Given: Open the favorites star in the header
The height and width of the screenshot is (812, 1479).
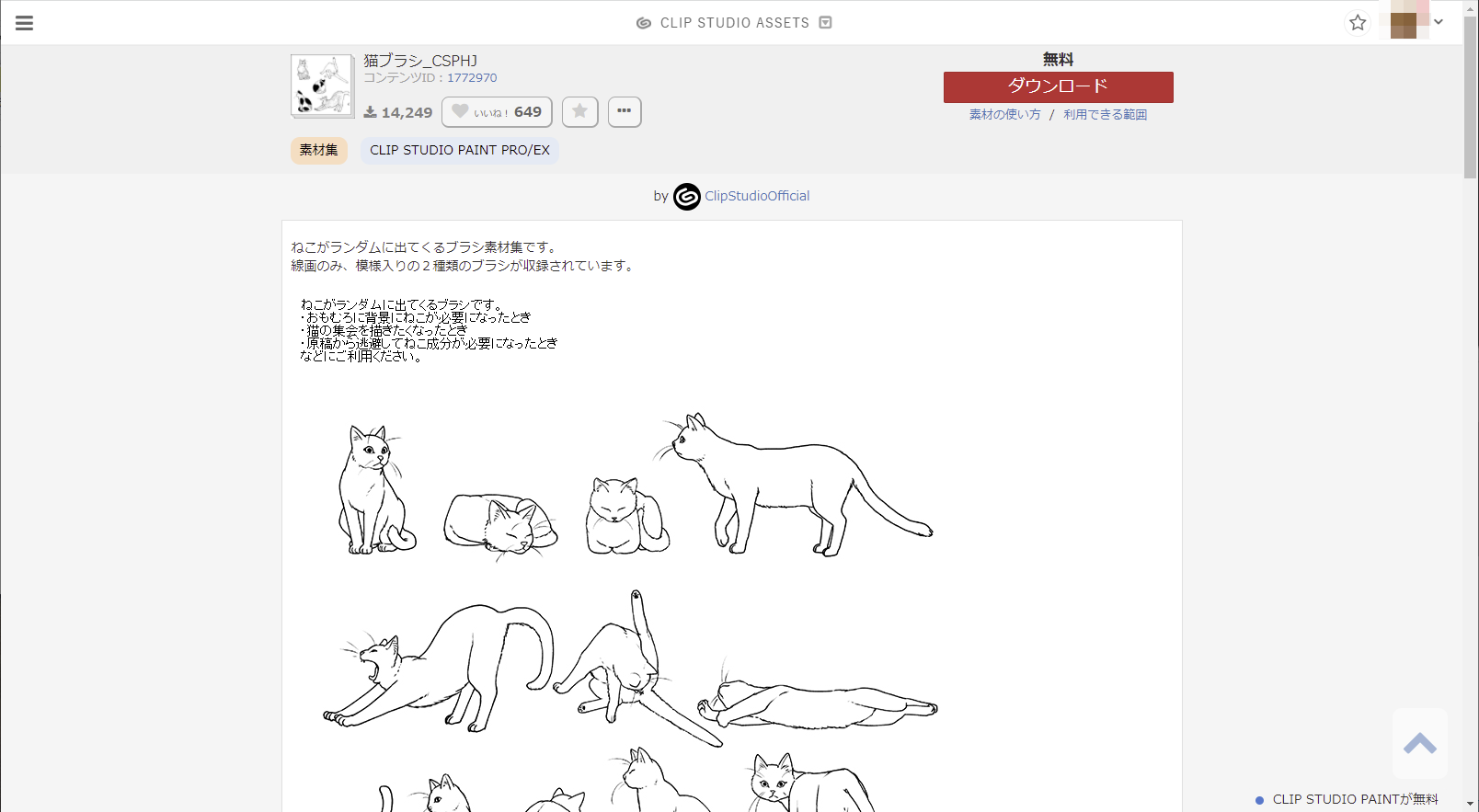Looking at the screenshot, I should click(x=1358, y=23).
